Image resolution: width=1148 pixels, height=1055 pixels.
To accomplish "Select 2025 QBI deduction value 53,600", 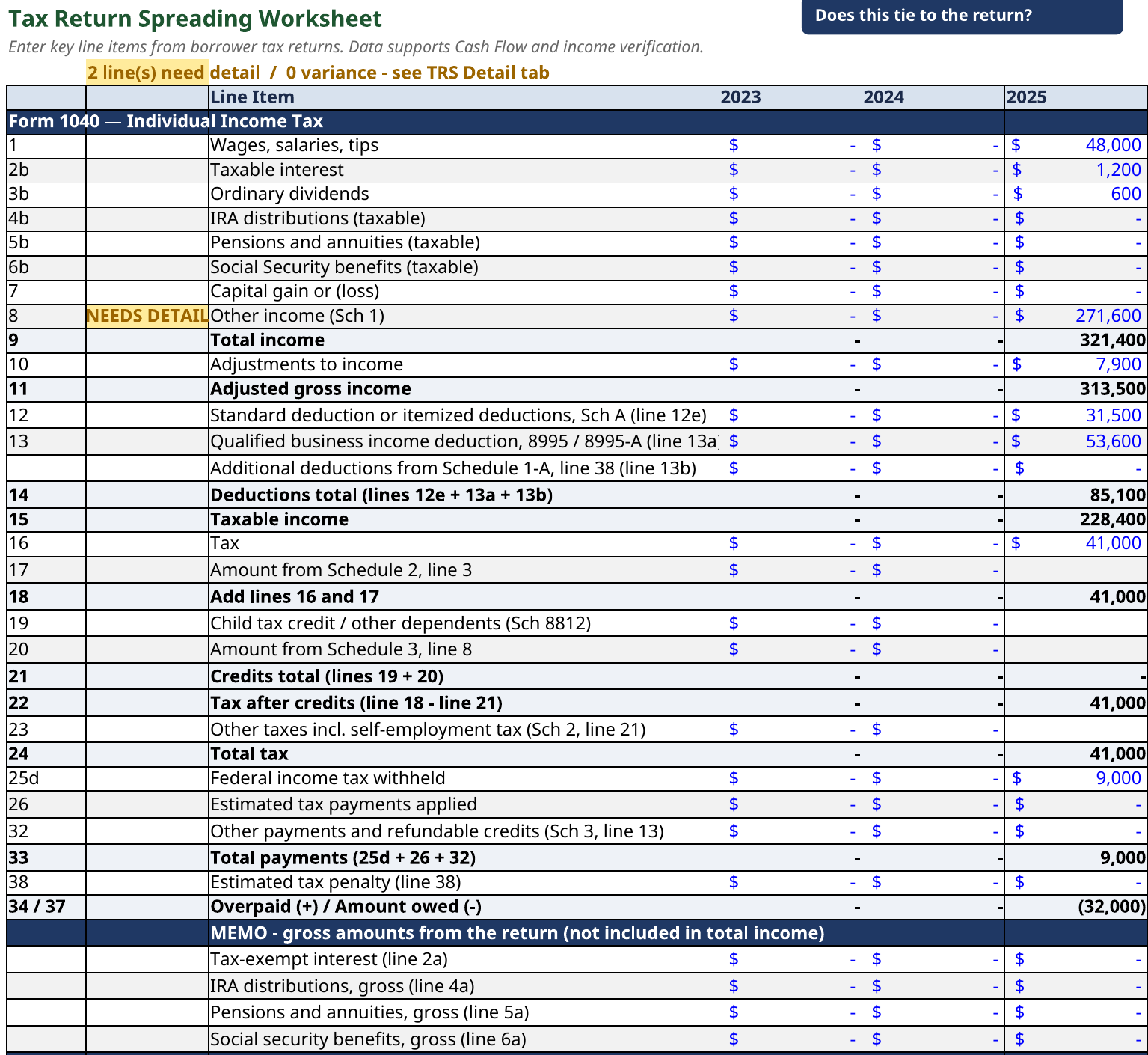I will pyautogui.click(x=1075, y=441).
